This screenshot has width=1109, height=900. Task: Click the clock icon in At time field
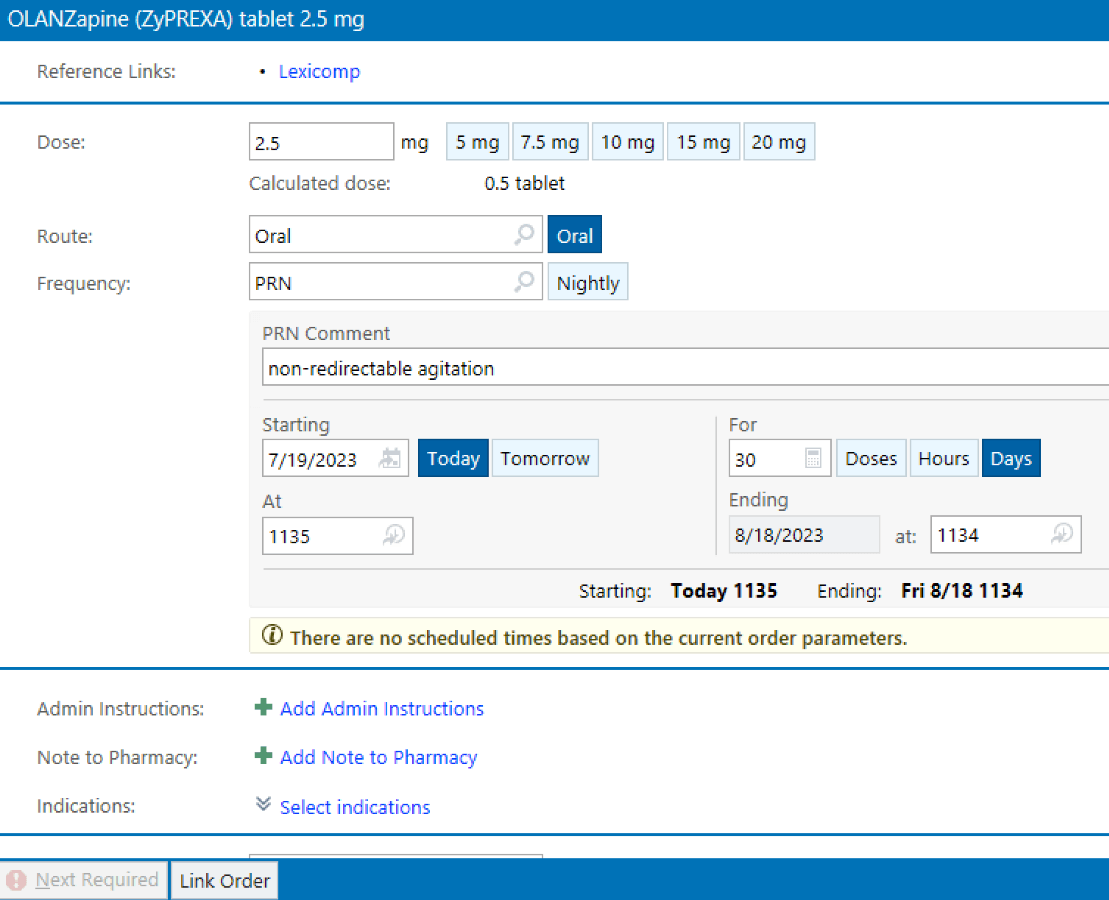point(394,536)
